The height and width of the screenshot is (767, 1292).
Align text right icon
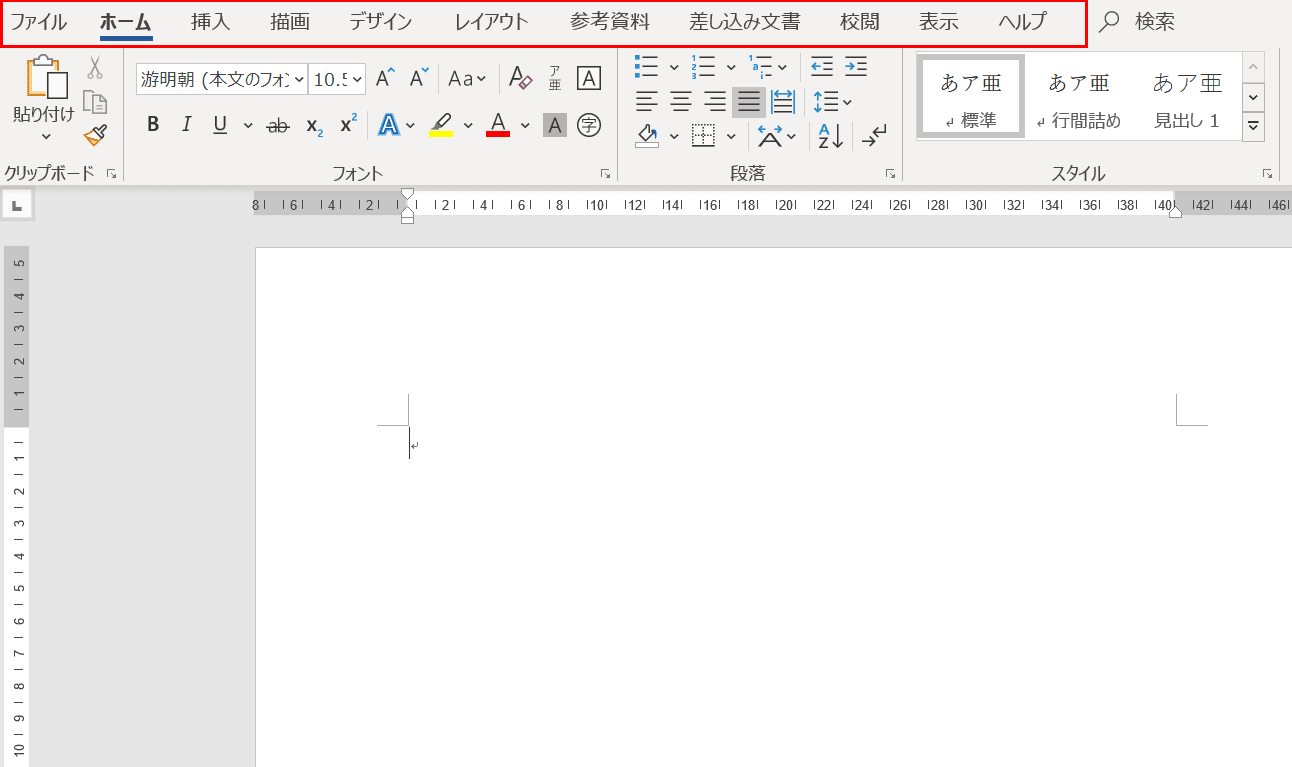pyautogui.click(x=715, y=101)
